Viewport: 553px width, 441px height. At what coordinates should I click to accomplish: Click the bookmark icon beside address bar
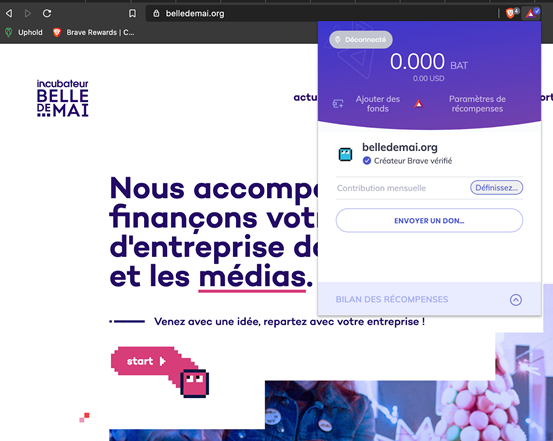click(132, 13)
